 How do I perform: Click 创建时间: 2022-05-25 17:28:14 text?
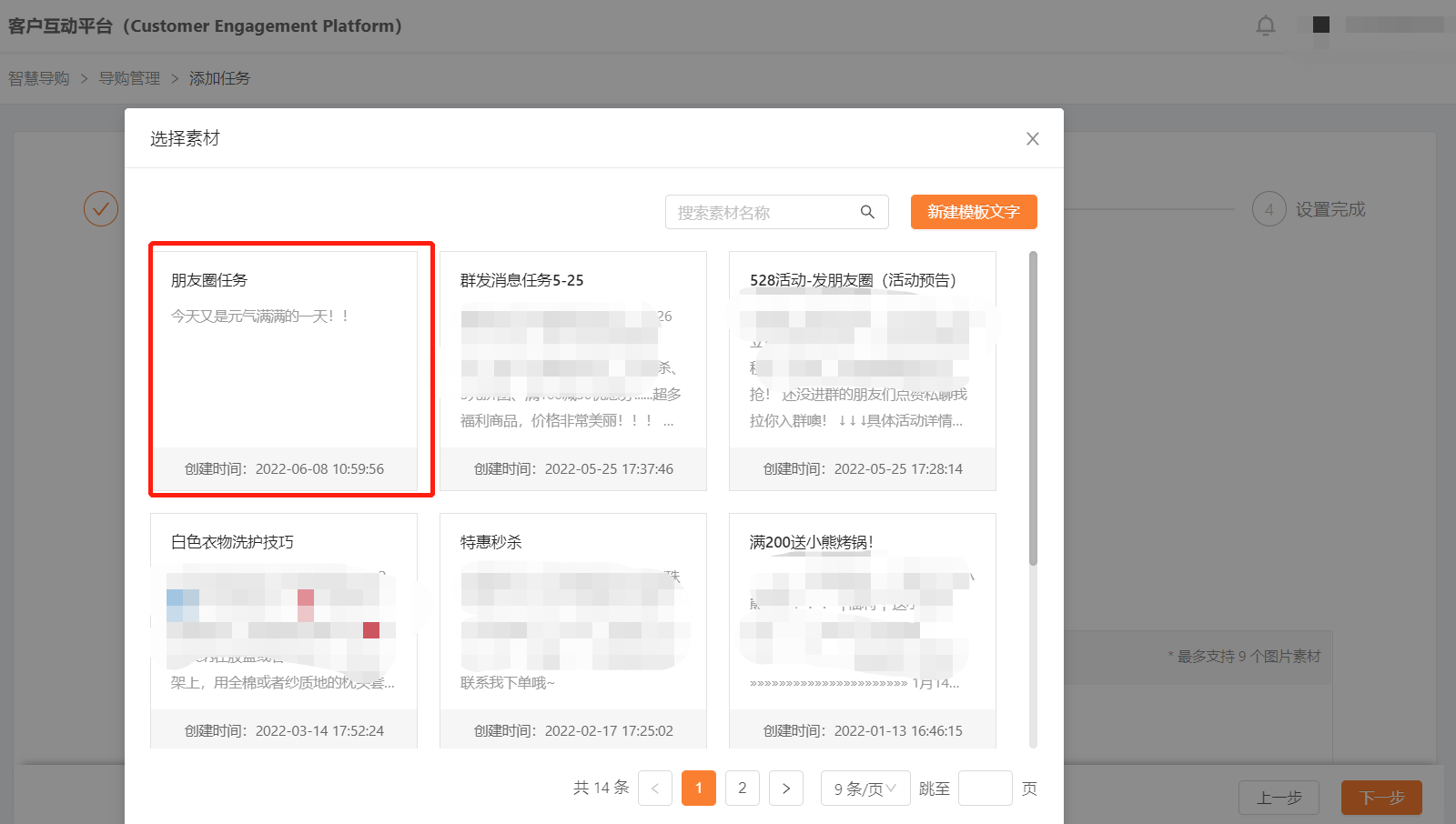click(863, 469)
